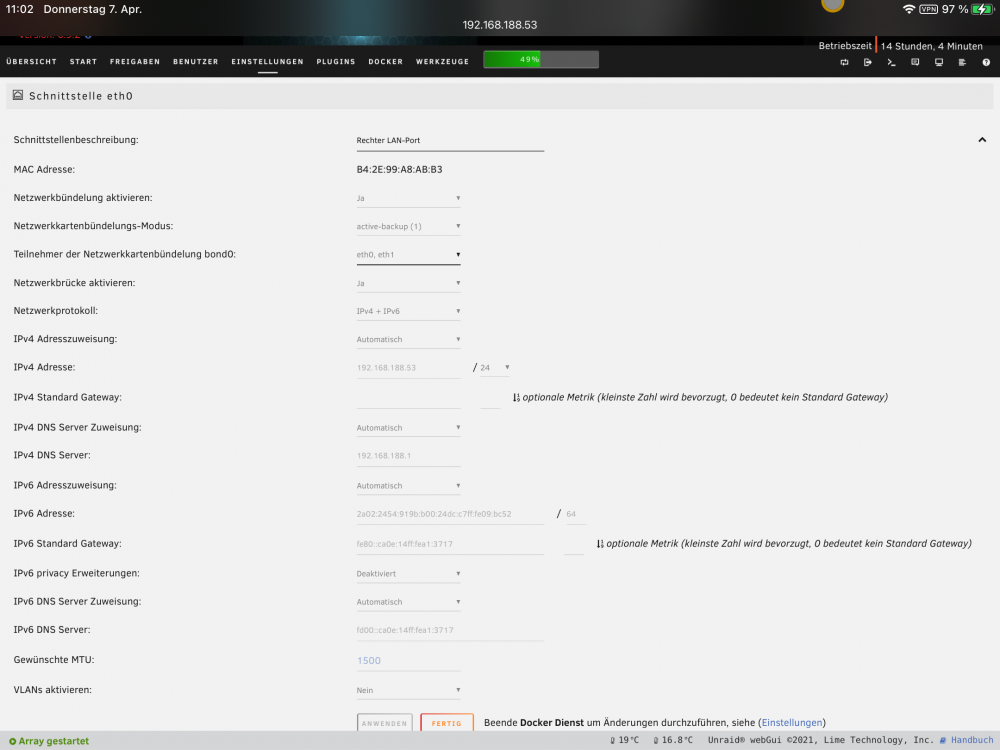Open the Übersicht menu
This screenshot has height=750, width=1000.
pyautogui.click(x=31, y=62)
